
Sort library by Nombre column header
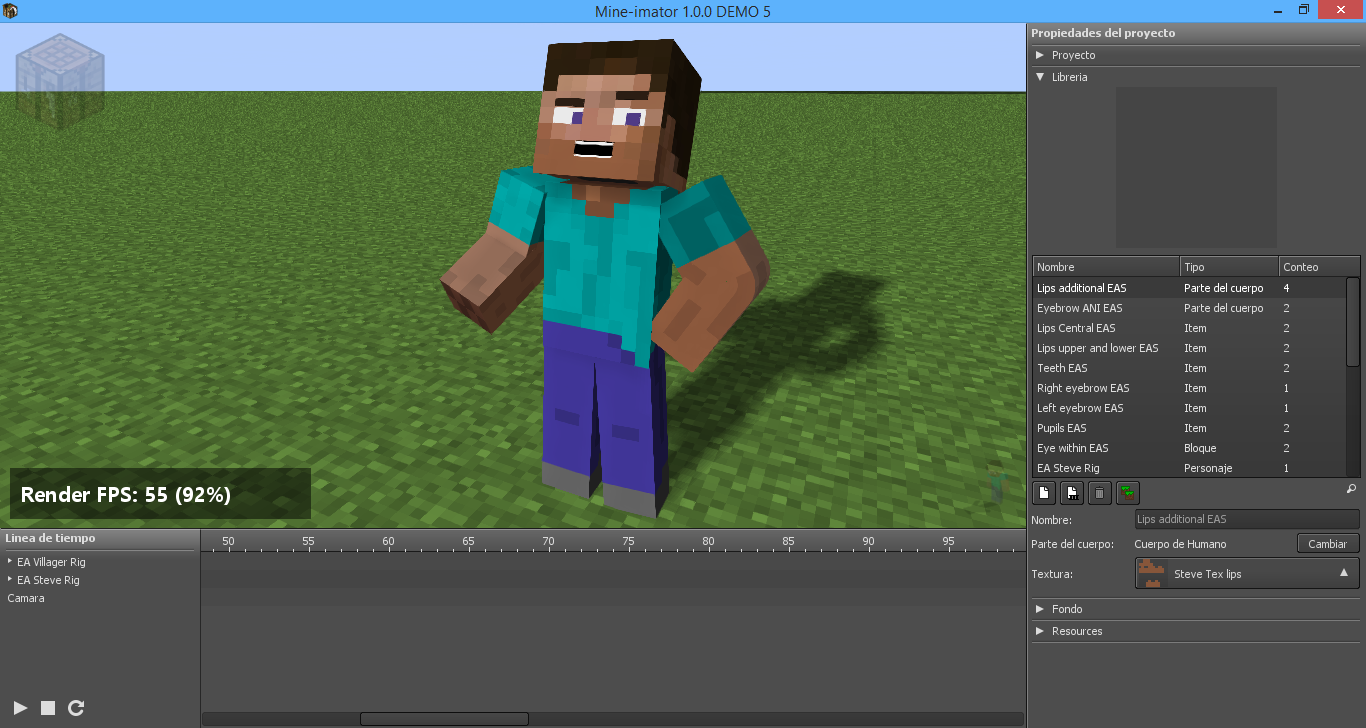point(1106,267)
